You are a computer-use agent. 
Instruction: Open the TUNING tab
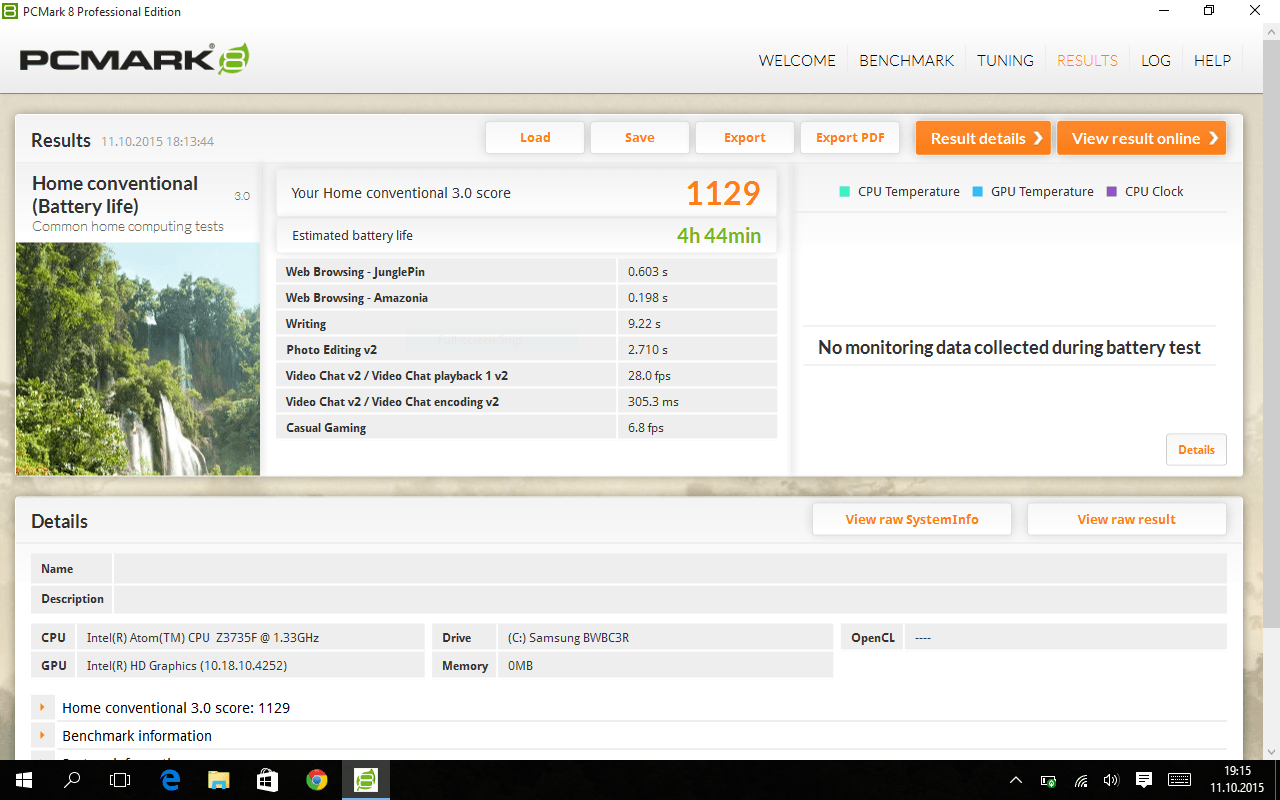pos(1005,60)
